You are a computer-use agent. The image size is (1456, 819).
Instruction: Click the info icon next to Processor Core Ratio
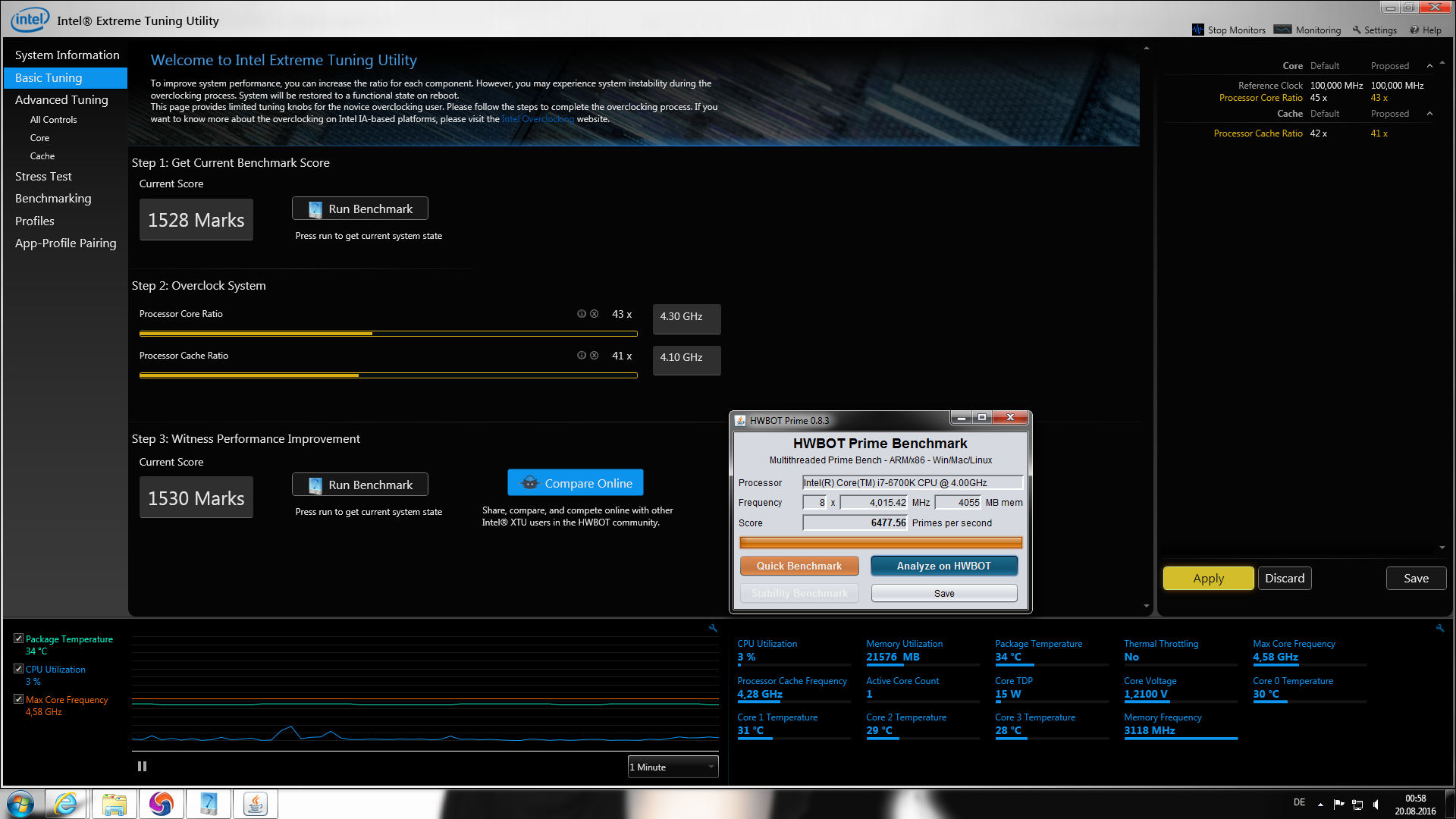582,314
